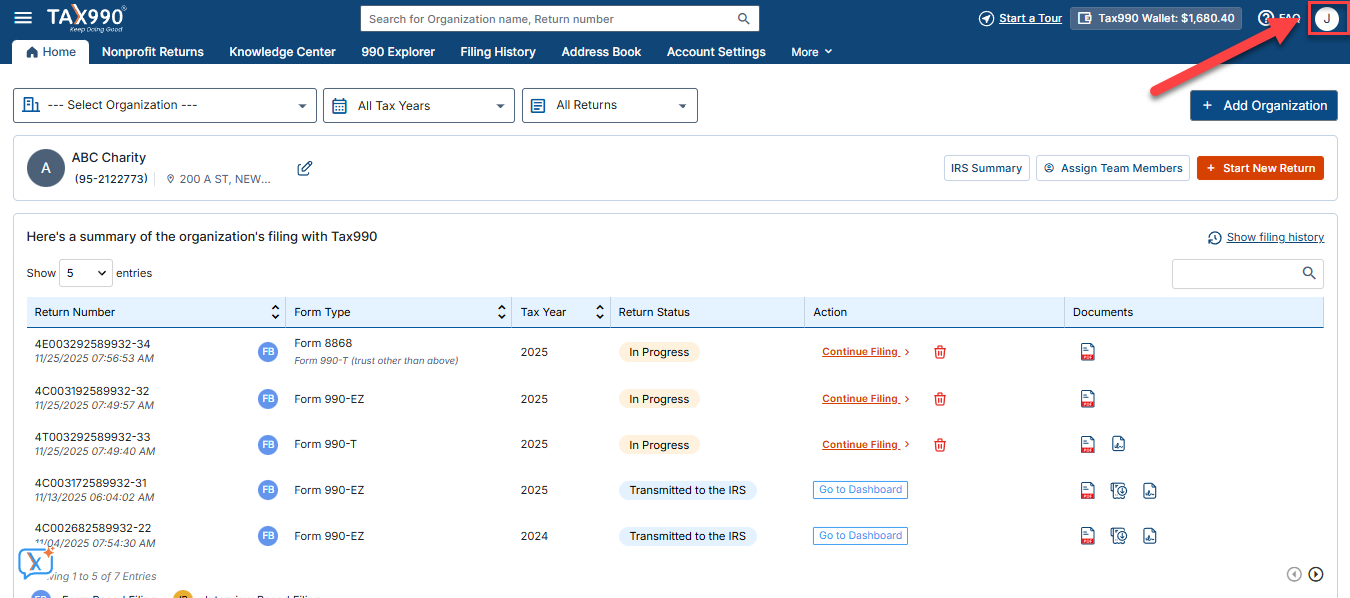Click the address 200 A ST, NEW...
This screenshot has height=598, width=1350.
225,179
